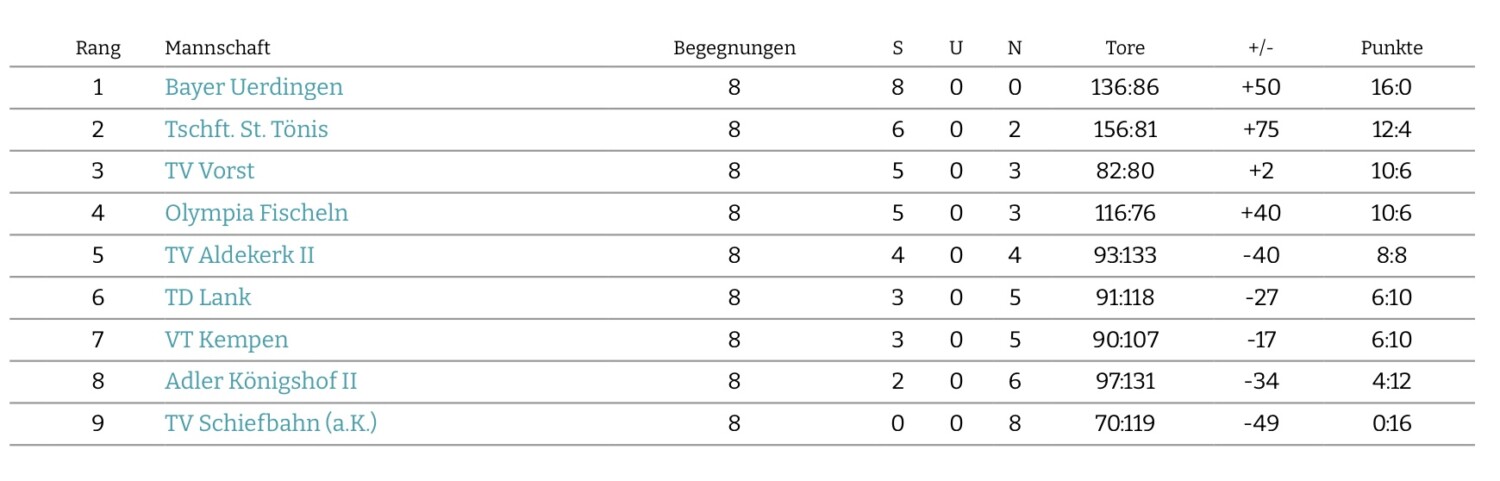Click the TD Lank team link
Image resolution: width=1500 pixels, height=481 pixels.
tap(208, 298)
